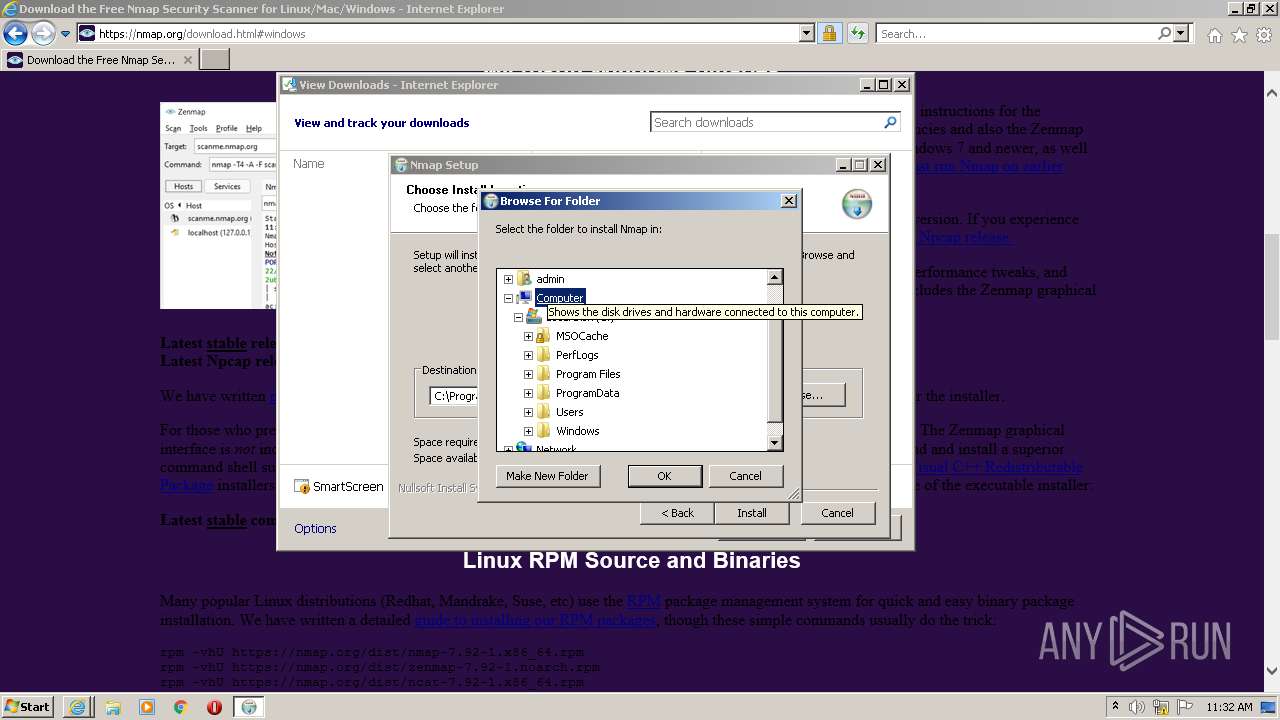Screen dimensions: 1280x720
Task: Click the Local Disk drive icon
Action: tap(534, 317)
